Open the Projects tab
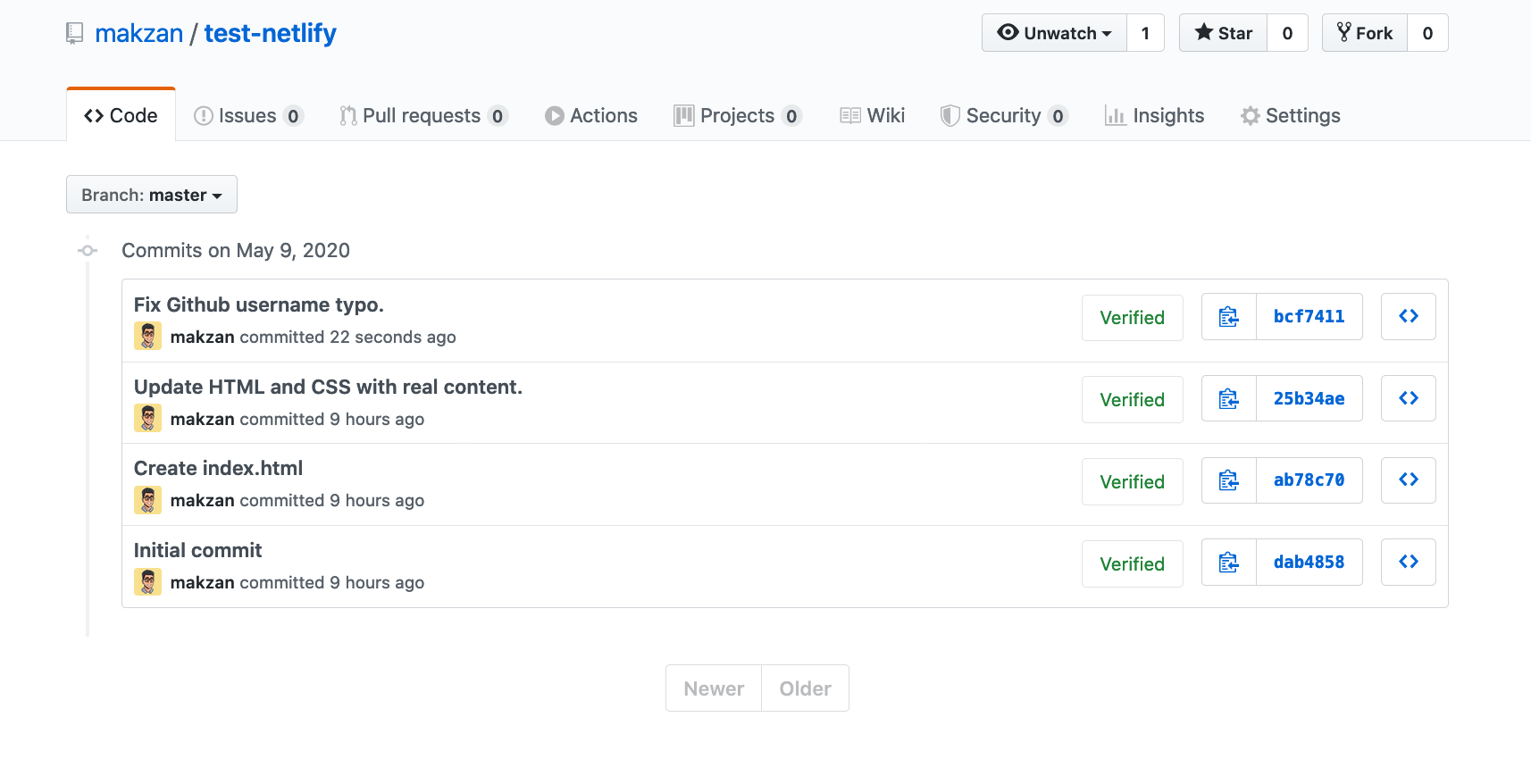Viewport: 1531px width, 784px height. pos(738,115)
